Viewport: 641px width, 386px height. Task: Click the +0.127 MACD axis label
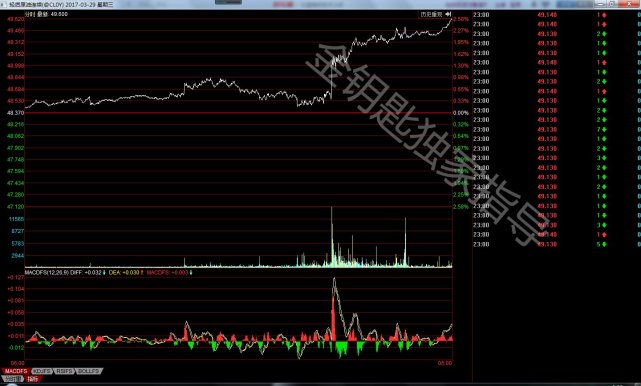click(x=16, y=277)
